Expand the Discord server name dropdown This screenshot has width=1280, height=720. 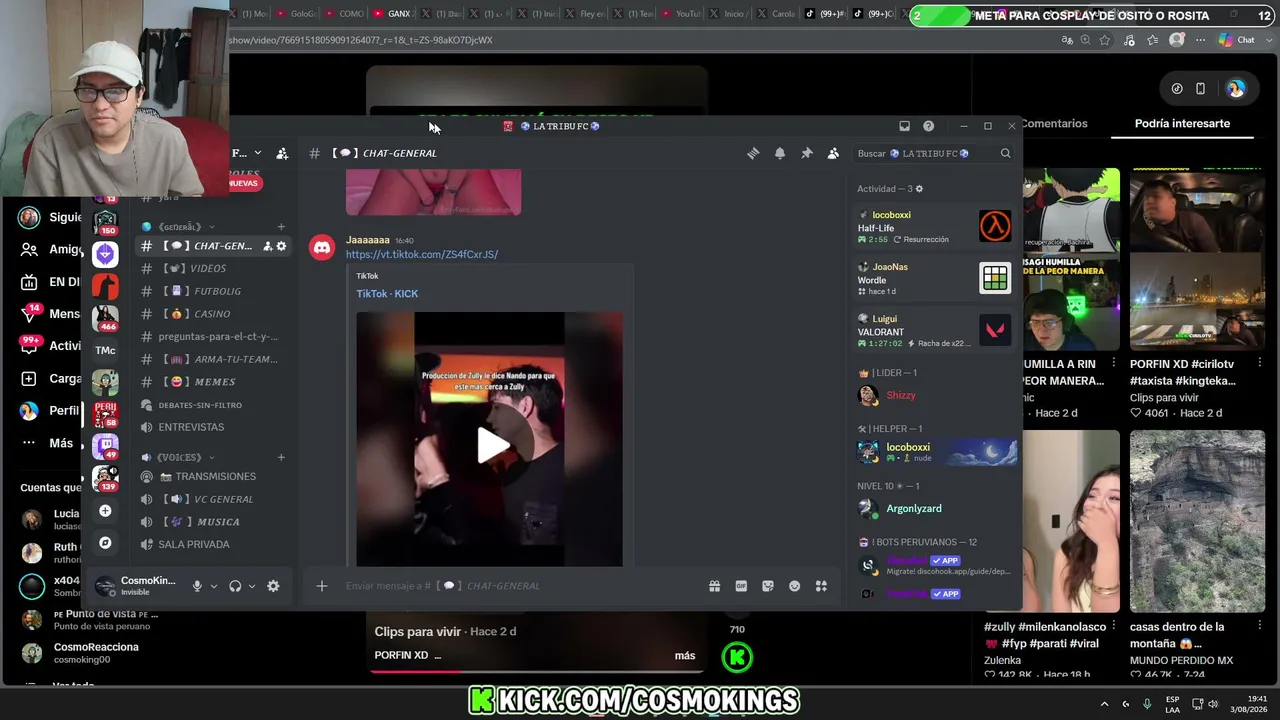257,153
